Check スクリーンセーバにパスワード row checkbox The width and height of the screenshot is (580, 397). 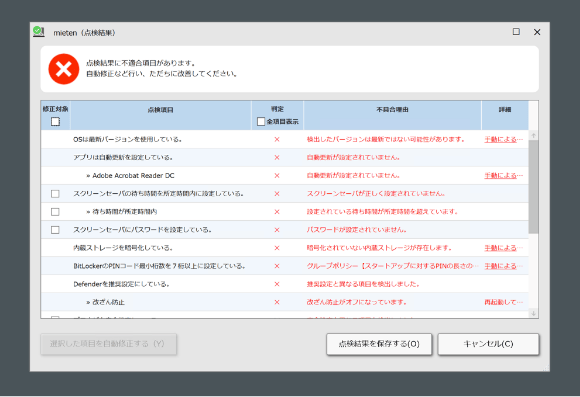point(55,230)
